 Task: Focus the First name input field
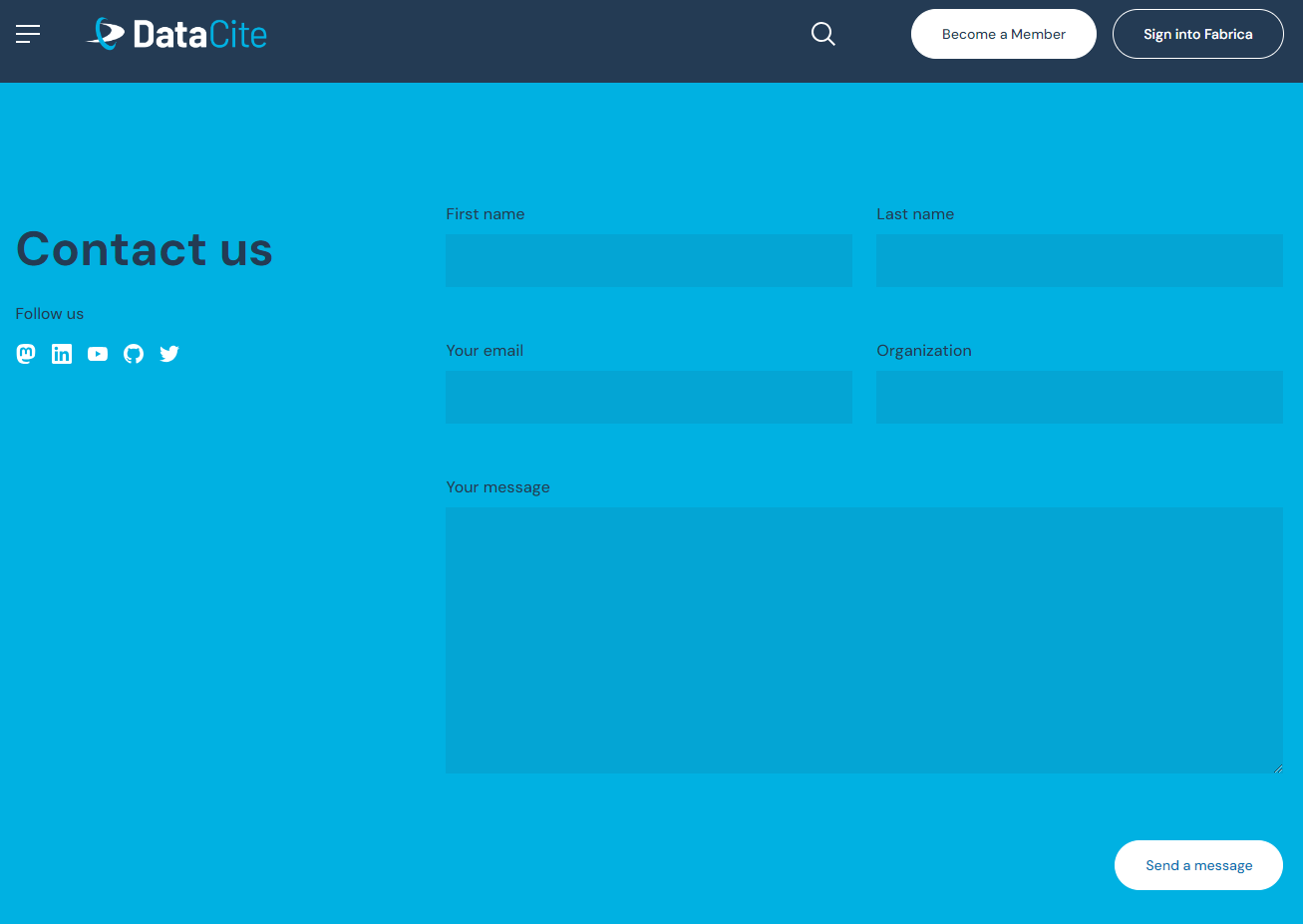(648, 260)
